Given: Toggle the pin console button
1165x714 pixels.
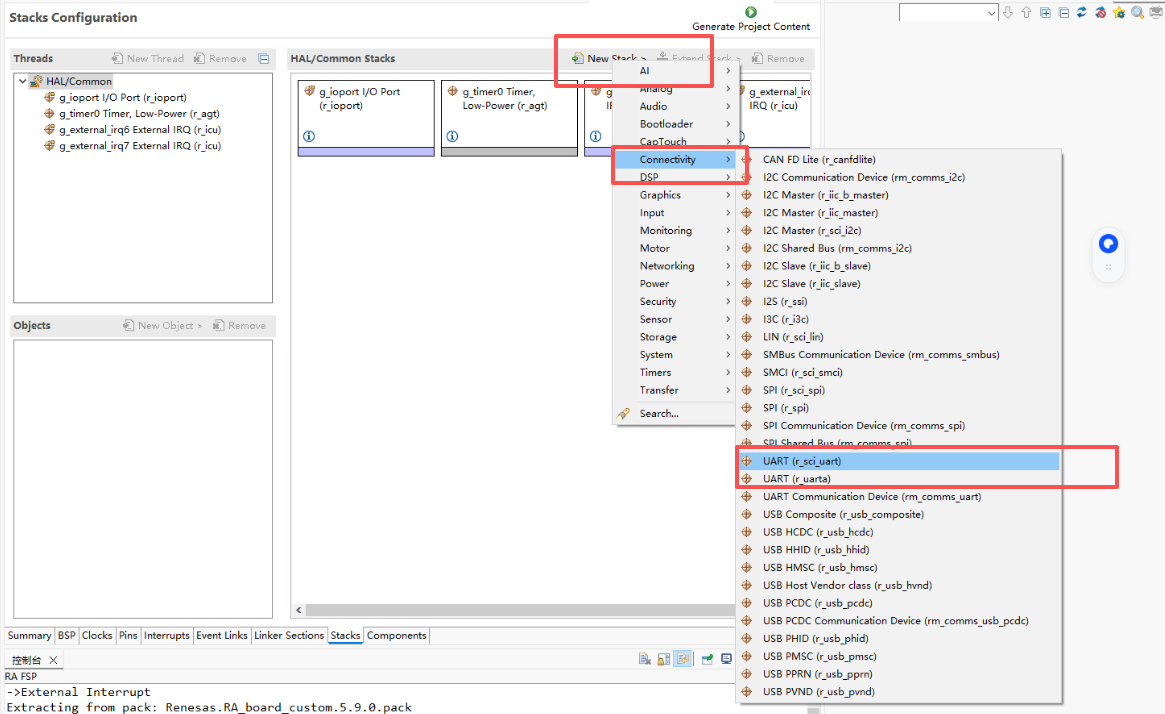Looking at the screenshot, I should pos(708,659).
